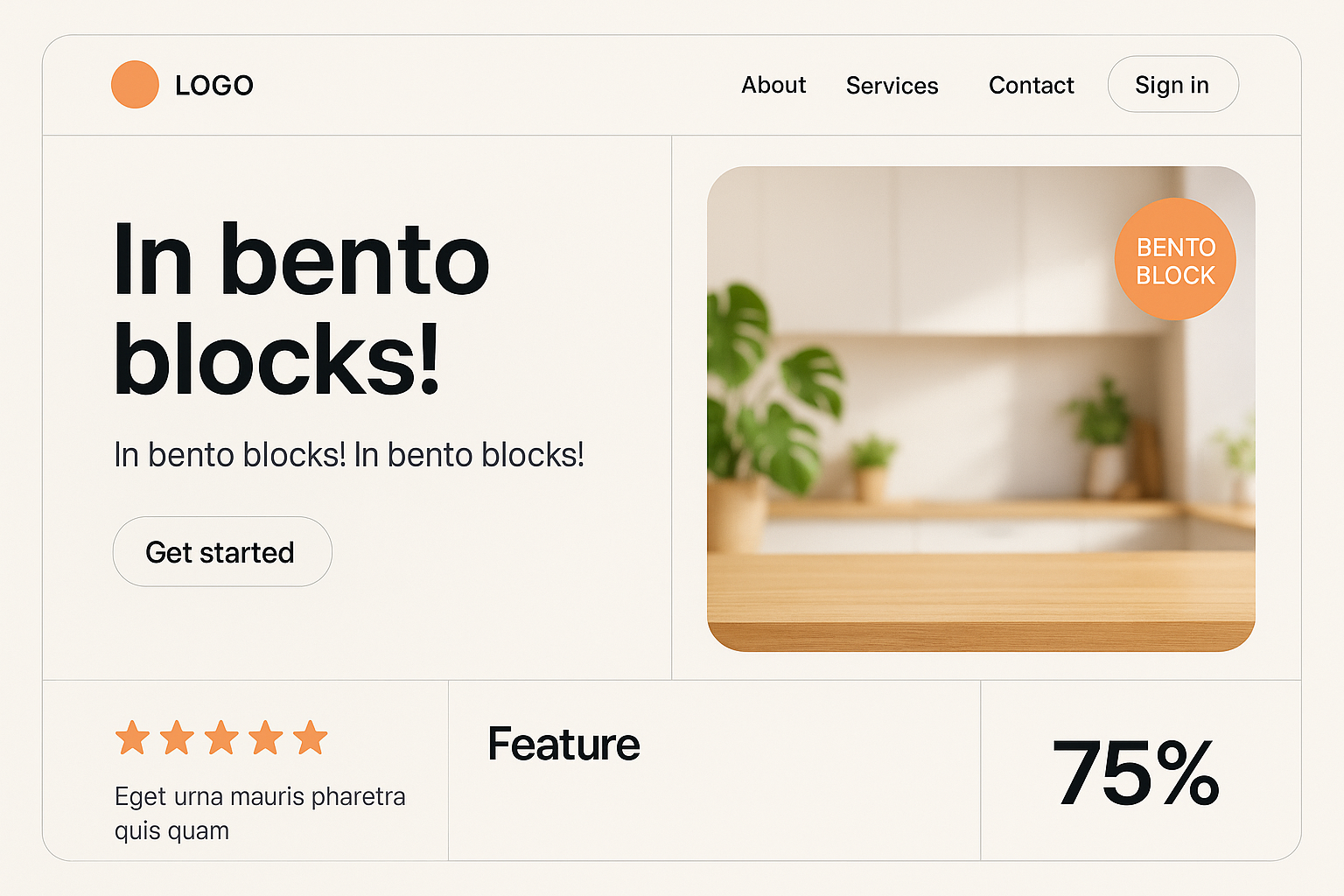The width and height of the screenshot is (1344, 896).
Task: Open the About page
Action: pyautogui.click(x=773, y=85)
